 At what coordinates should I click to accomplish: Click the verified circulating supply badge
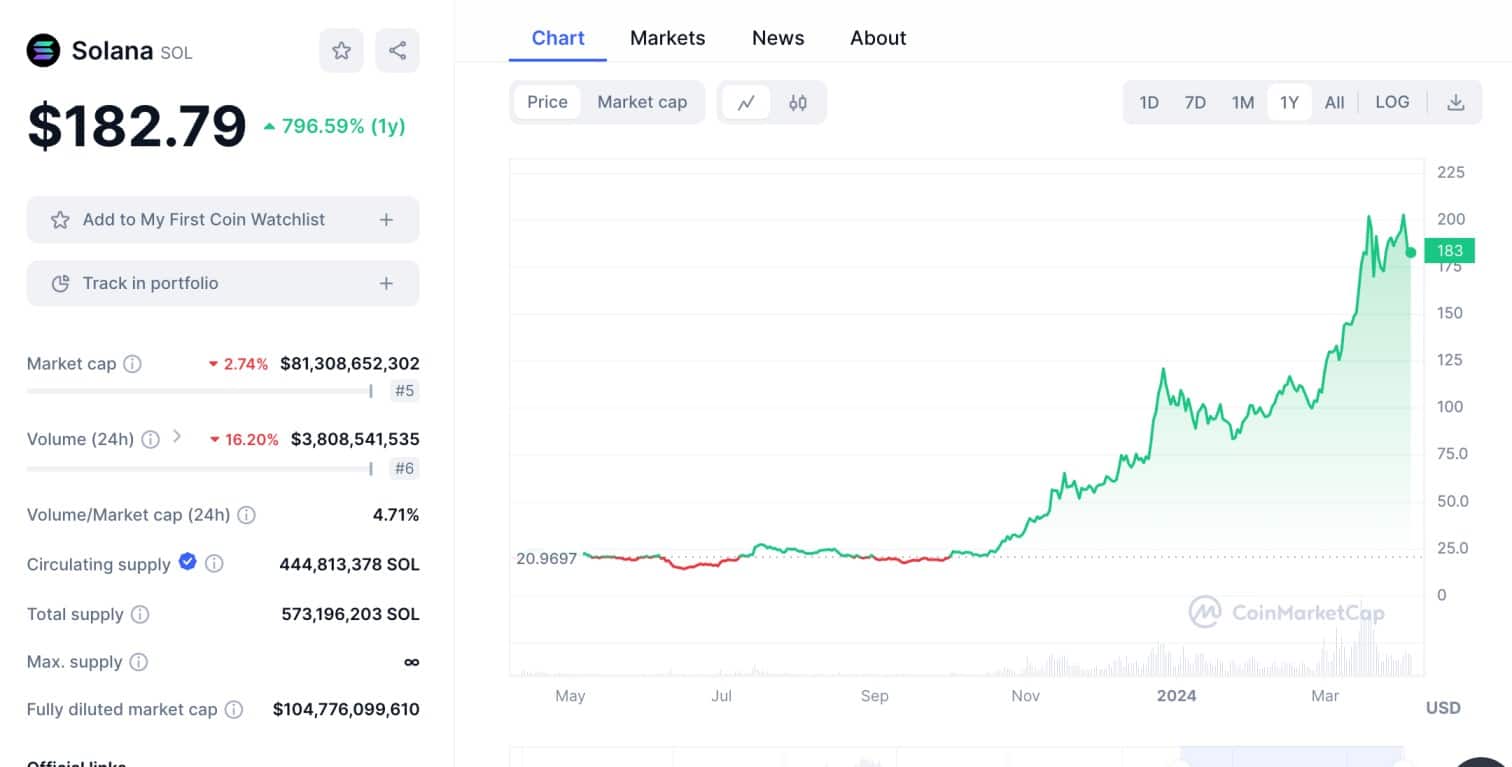click(x=187, y=562)
